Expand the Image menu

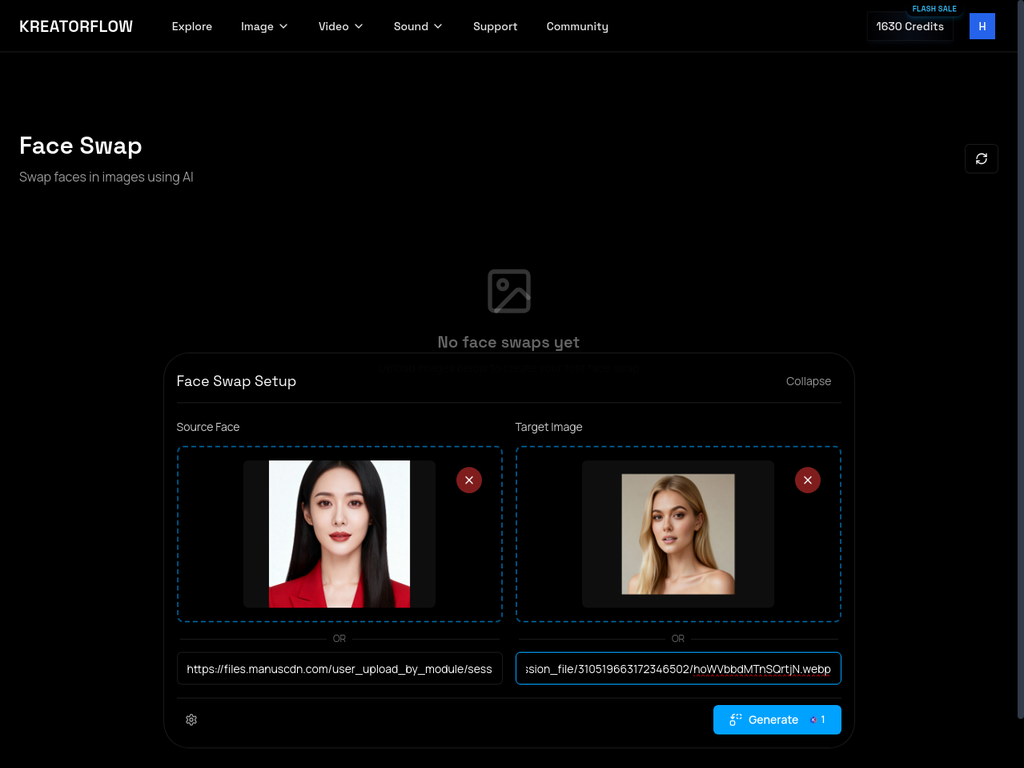pyautogui.click(x=264, y=26)
